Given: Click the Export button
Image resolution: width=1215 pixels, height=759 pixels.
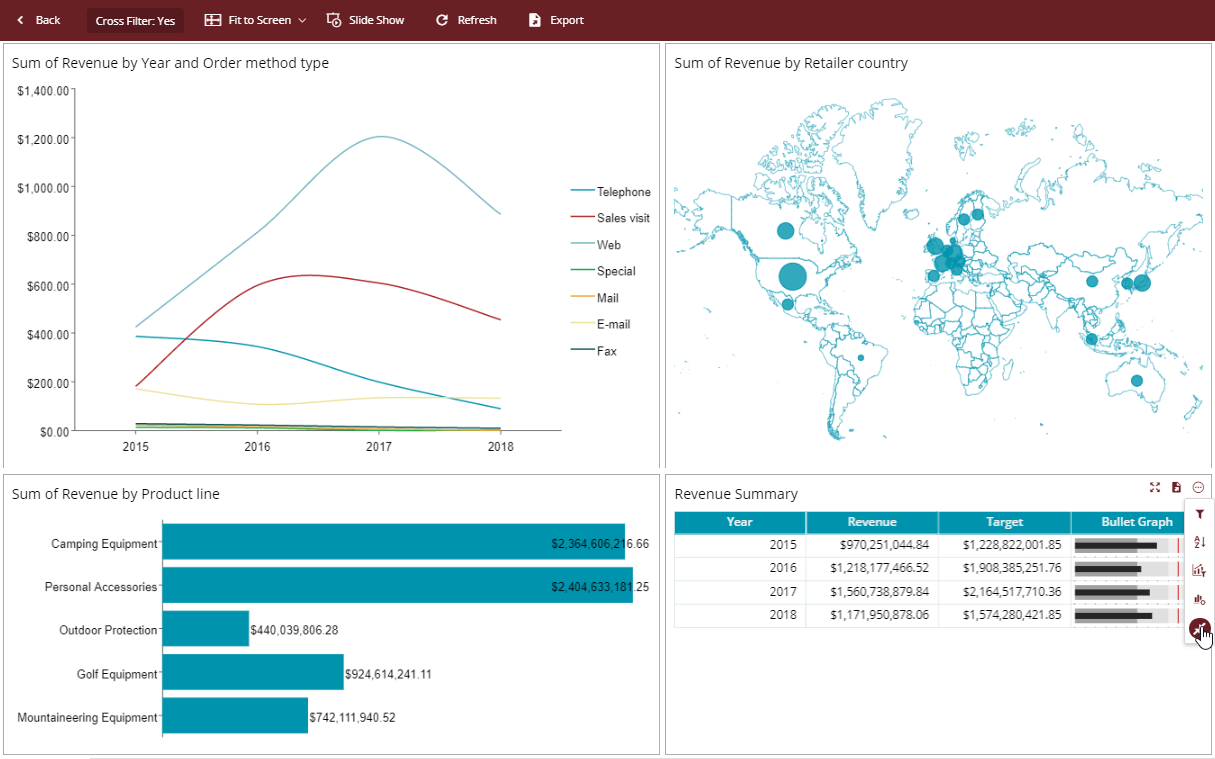Looking at the screenshot, I should (x=554, y=19).
